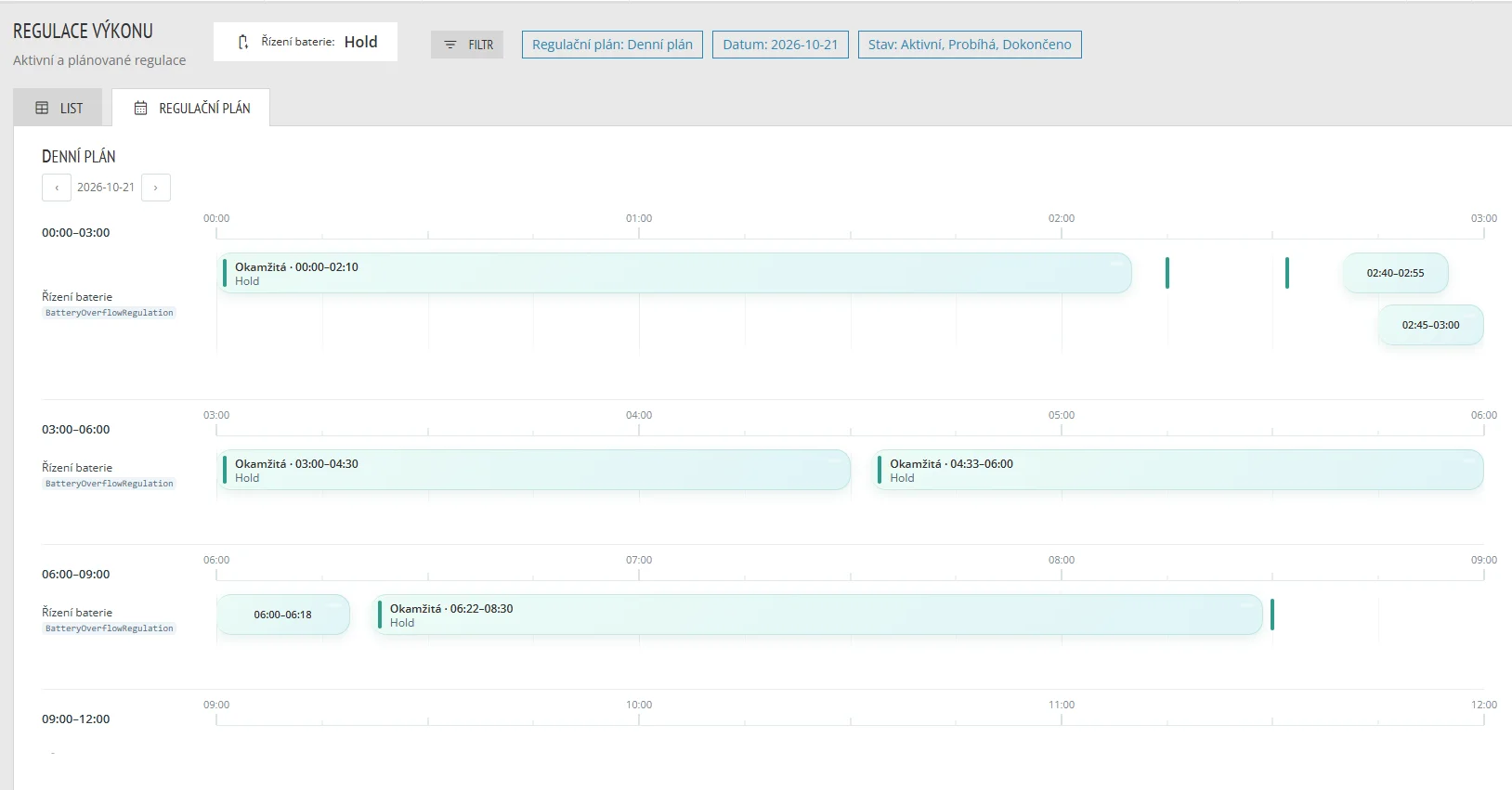Click the table icon on LIST tab

42,108
